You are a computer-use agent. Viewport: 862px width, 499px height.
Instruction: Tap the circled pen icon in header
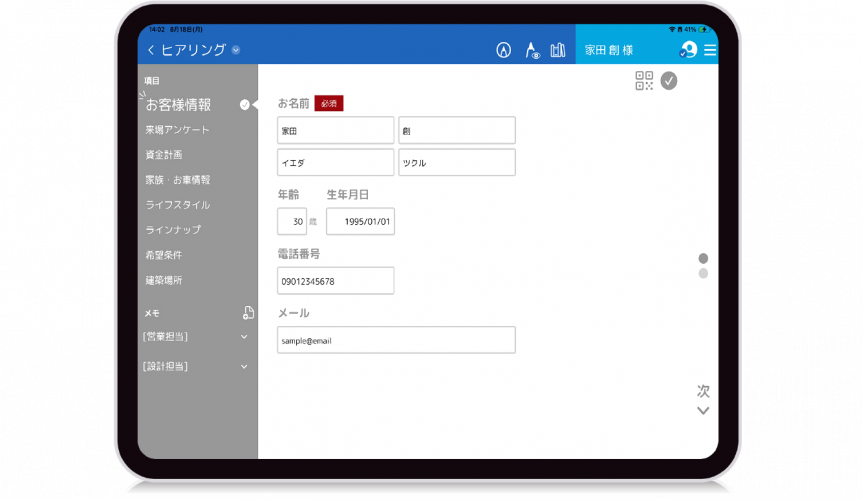pos(504,50)
